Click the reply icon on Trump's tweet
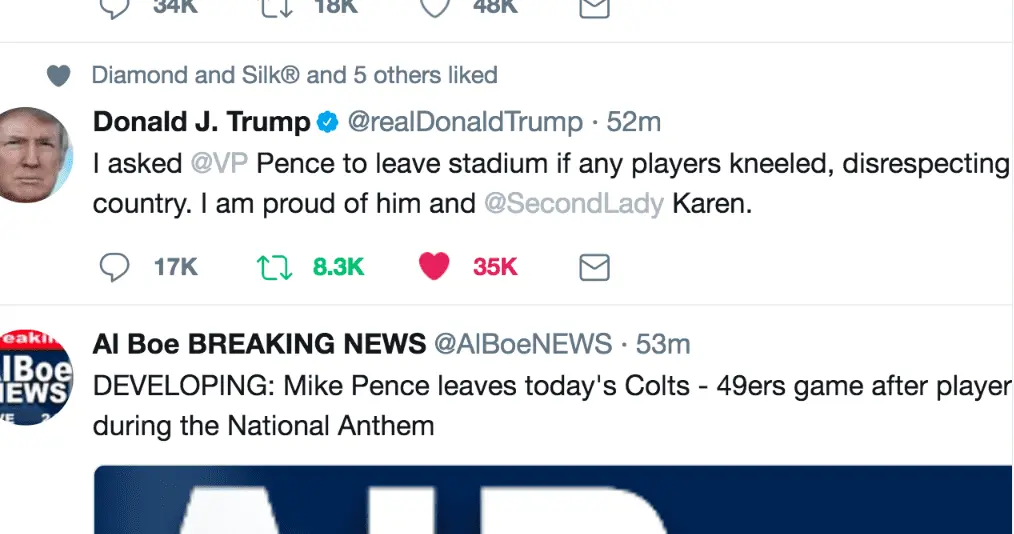1014x534 pixels. point(116,267)
